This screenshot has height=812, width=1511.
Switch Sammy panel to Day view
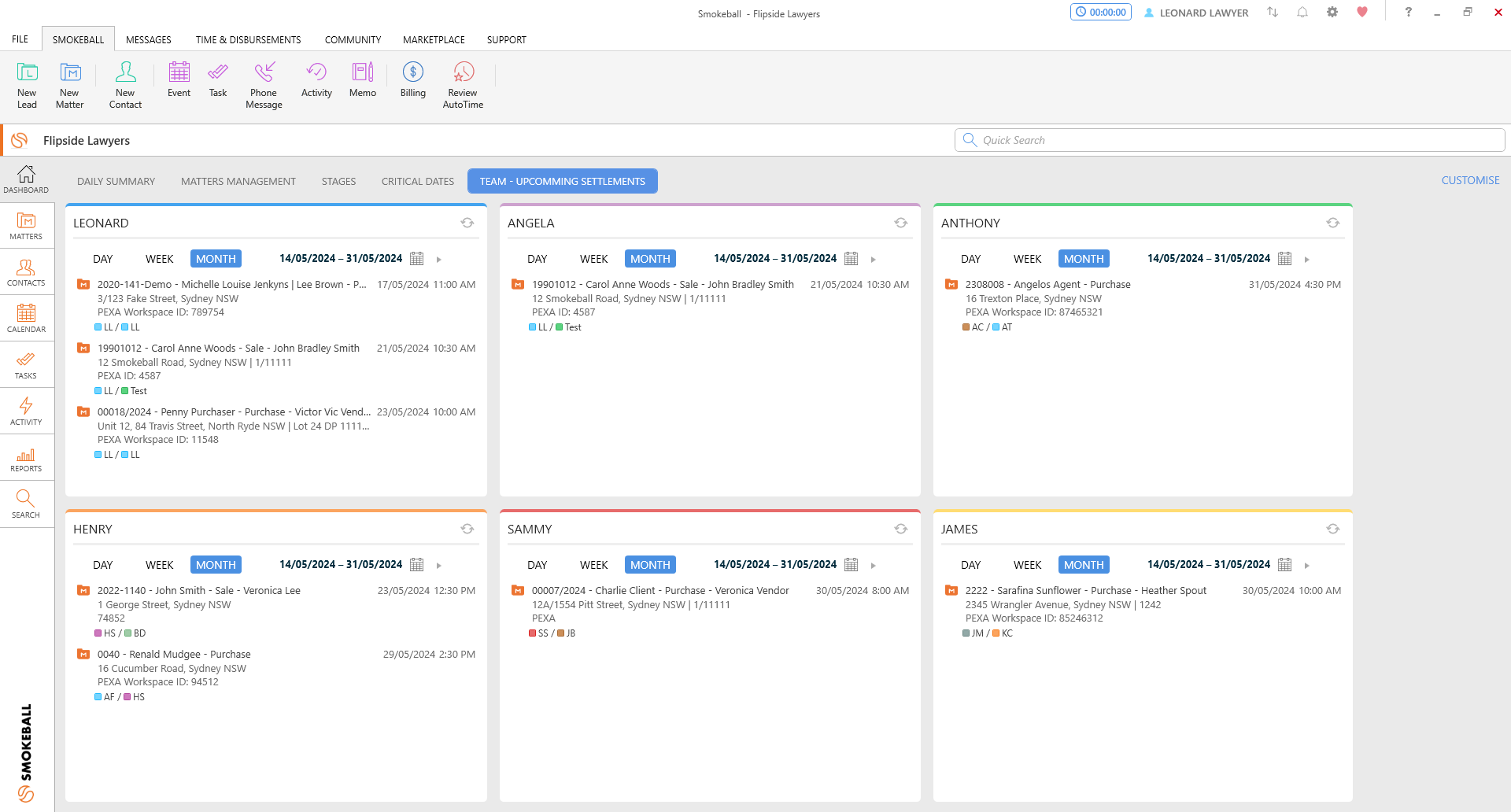(538, 565)
